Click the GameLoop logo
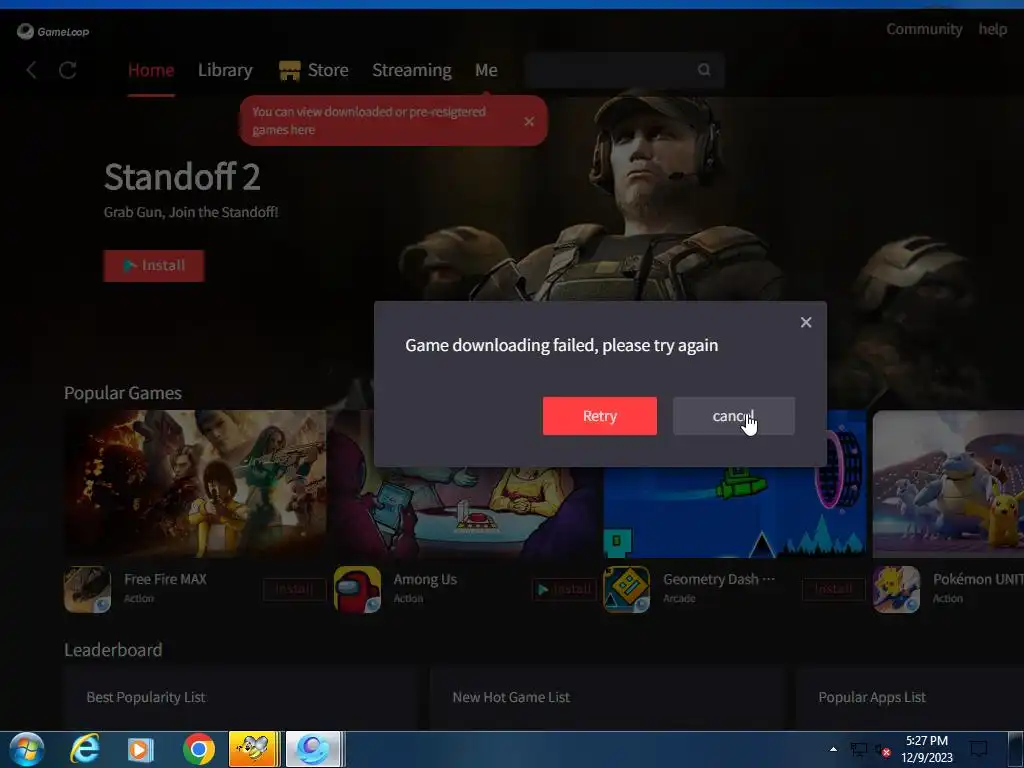Screen dimensions: 1024x768 [x=53, y=31]
